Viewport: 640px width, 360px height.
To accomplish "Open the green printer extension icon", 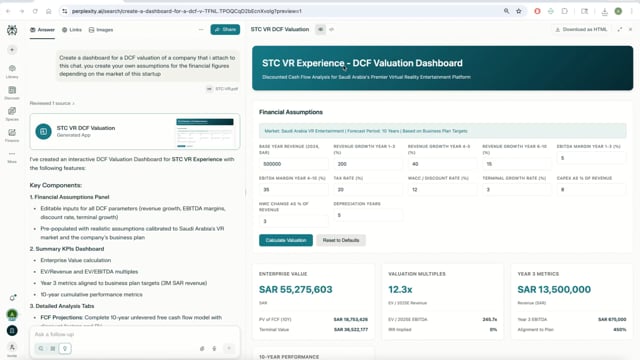I will 551,11.
